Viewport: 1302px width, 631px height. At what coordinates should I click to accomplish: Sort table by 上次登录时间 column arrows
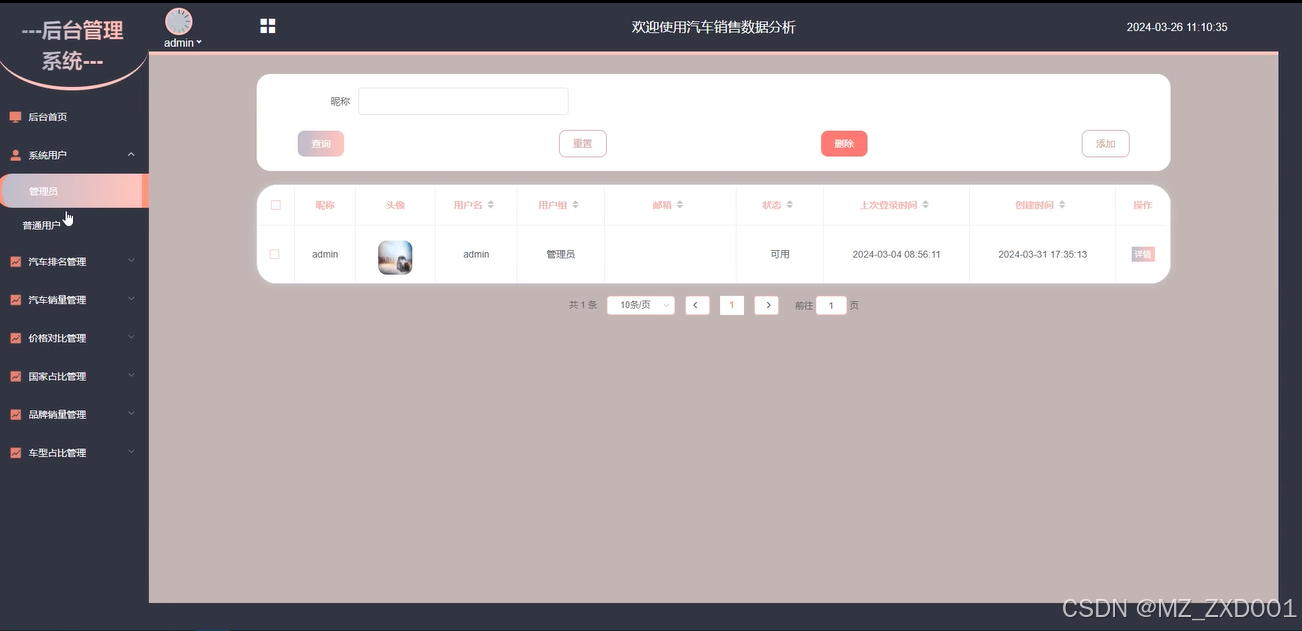point(926,205)
